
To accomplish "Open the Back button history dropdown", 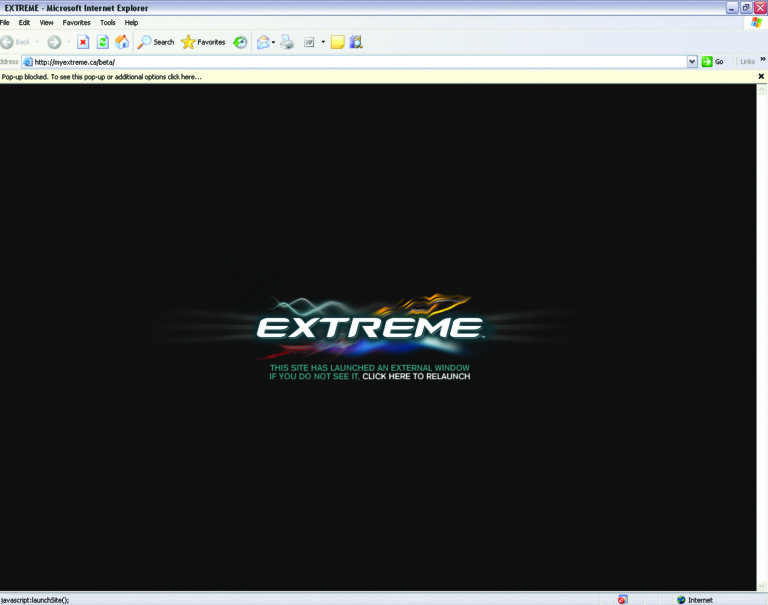I will (x=38, y=42).
